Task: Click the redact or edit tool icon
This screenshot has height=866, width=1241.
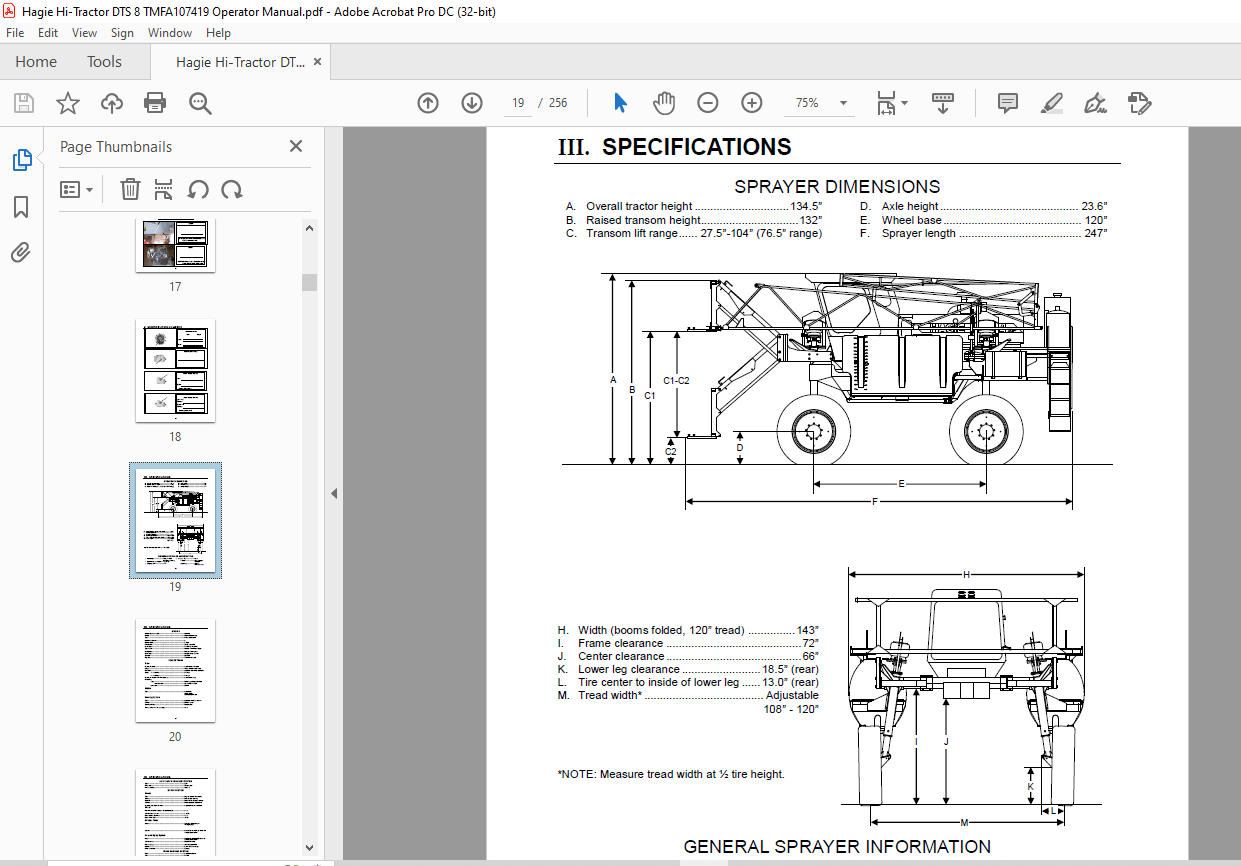Action: (x=1139, y=103)
